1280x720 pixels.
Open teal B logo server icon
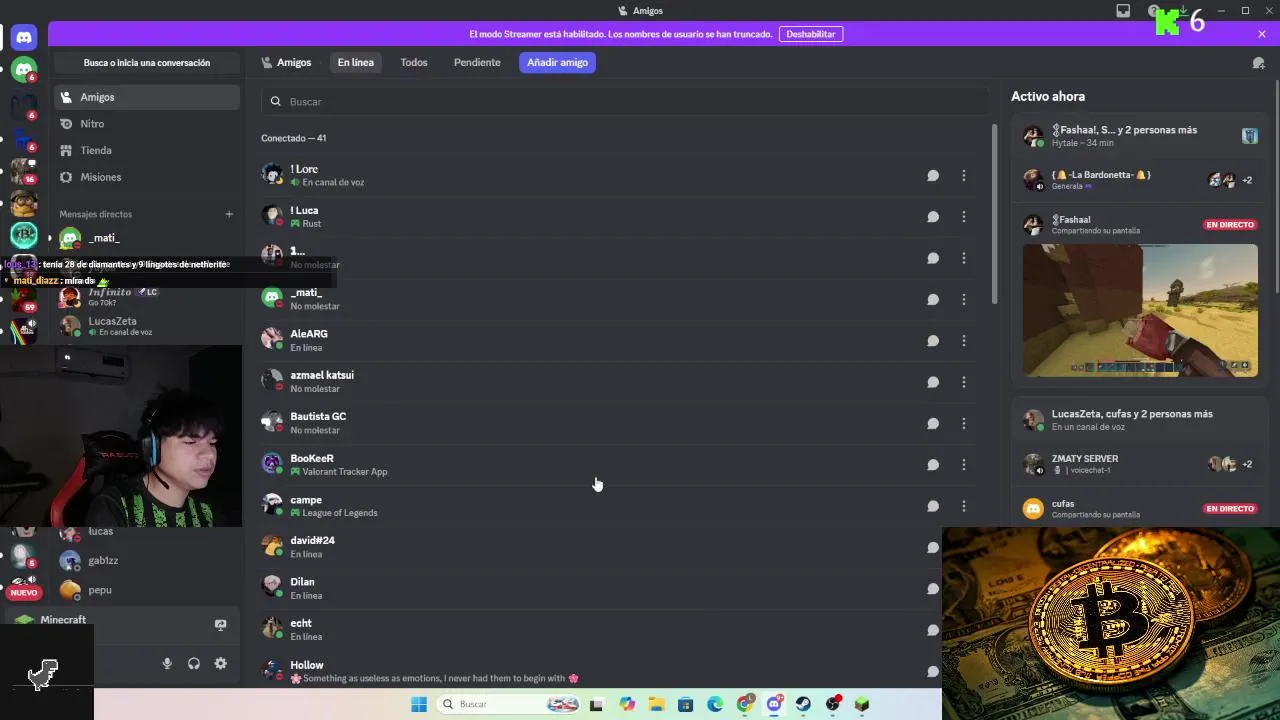(24, 235)
